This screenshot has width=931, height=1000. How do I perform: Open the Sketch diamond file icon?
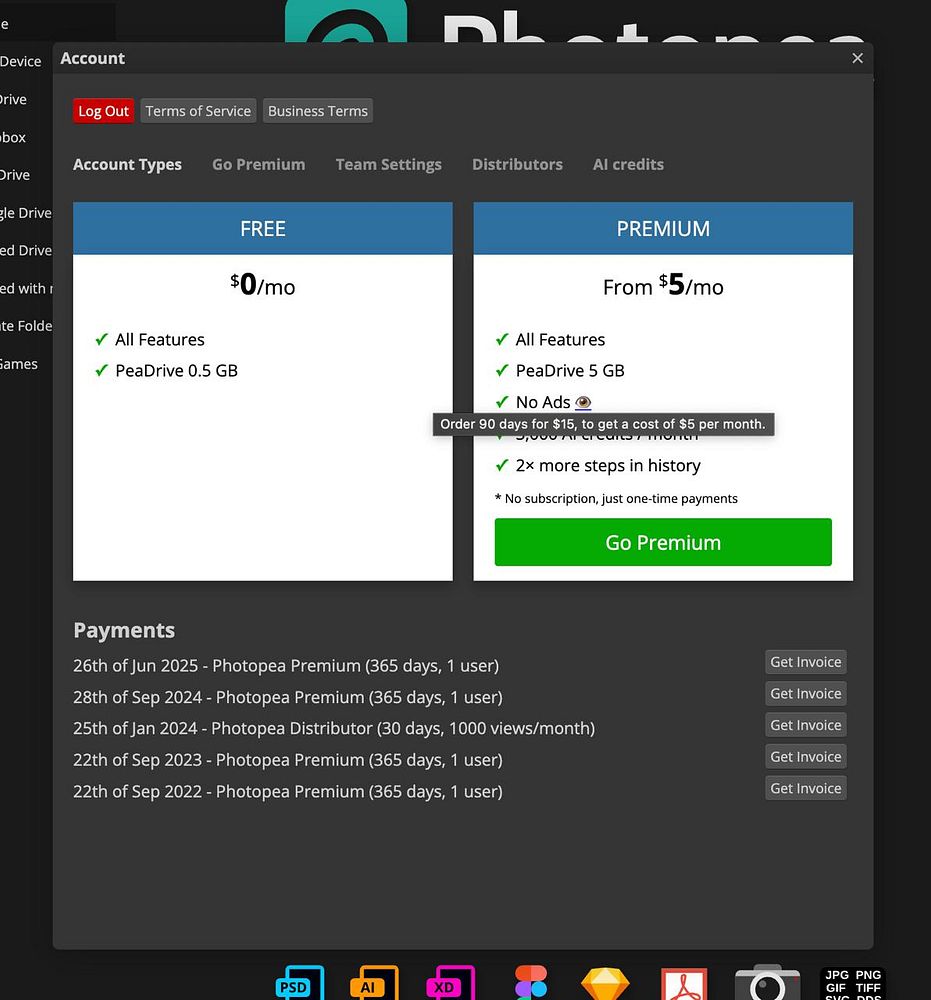point(605,984)
